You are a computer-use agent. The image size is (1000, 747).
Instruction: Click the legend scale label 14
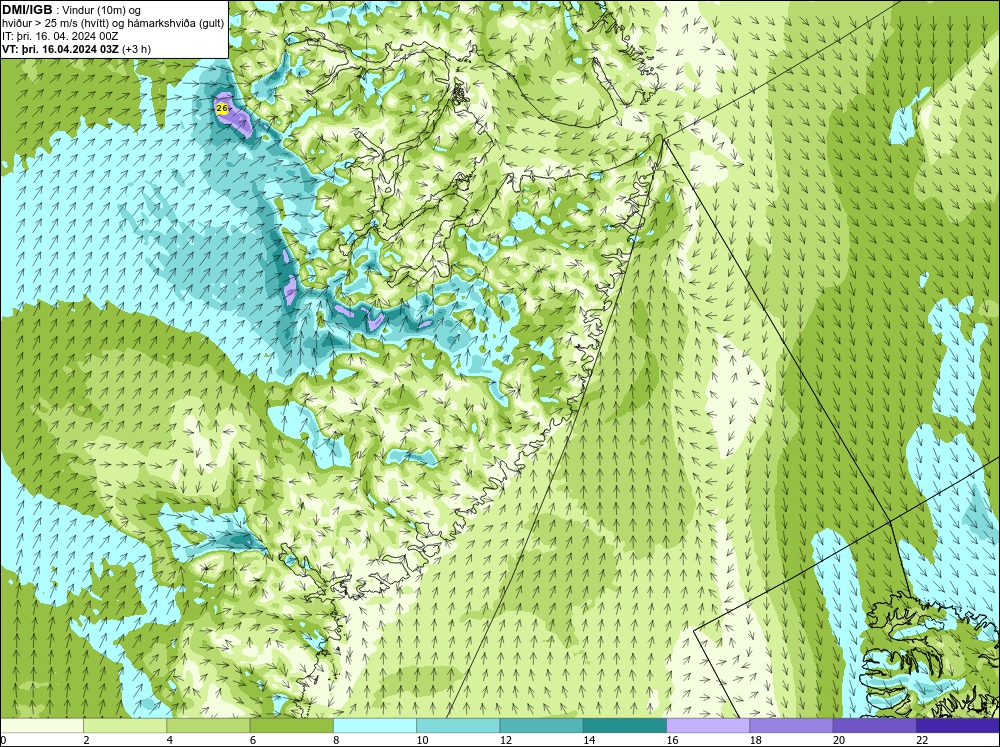point(589,740)
